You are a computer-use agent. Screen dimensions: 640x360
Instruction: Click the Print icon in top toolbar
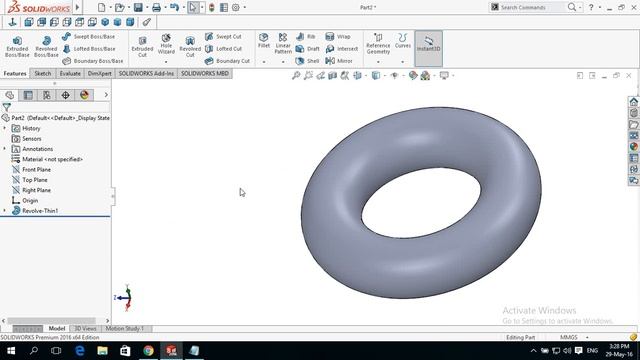click(156, 7)
